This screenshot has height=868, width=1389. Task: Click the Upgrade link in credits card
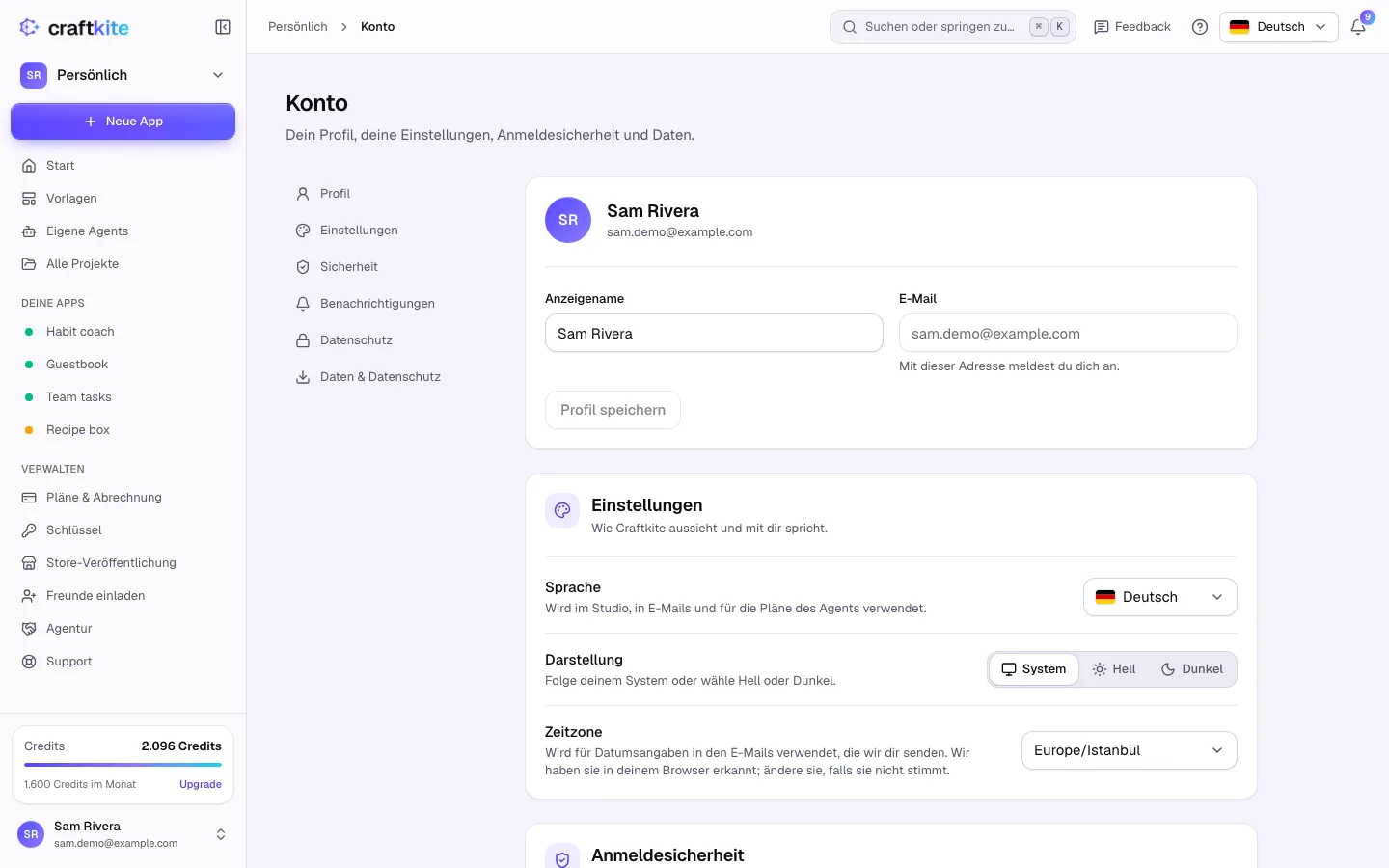(x=201, y=784)
